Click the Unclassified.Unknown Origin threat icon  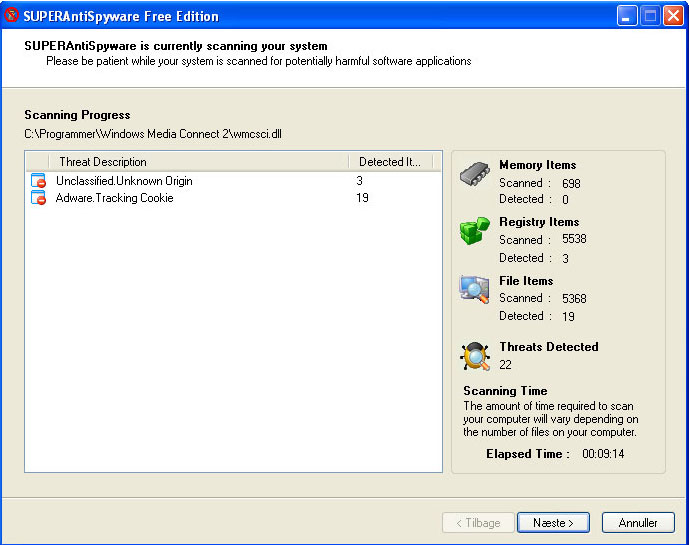coord(38,181)
